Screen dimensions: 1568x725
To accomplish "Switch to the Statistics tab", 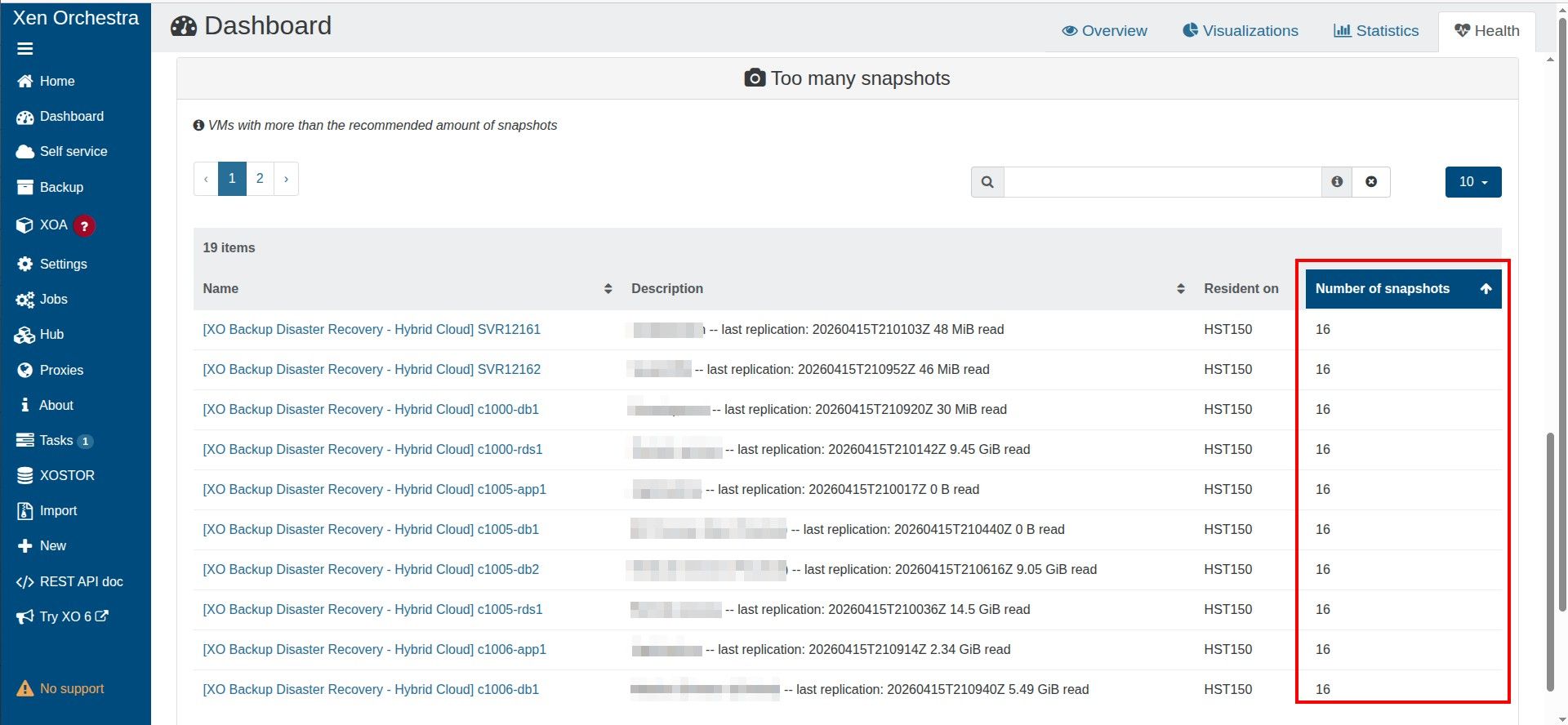I will tap(1376, 31).
